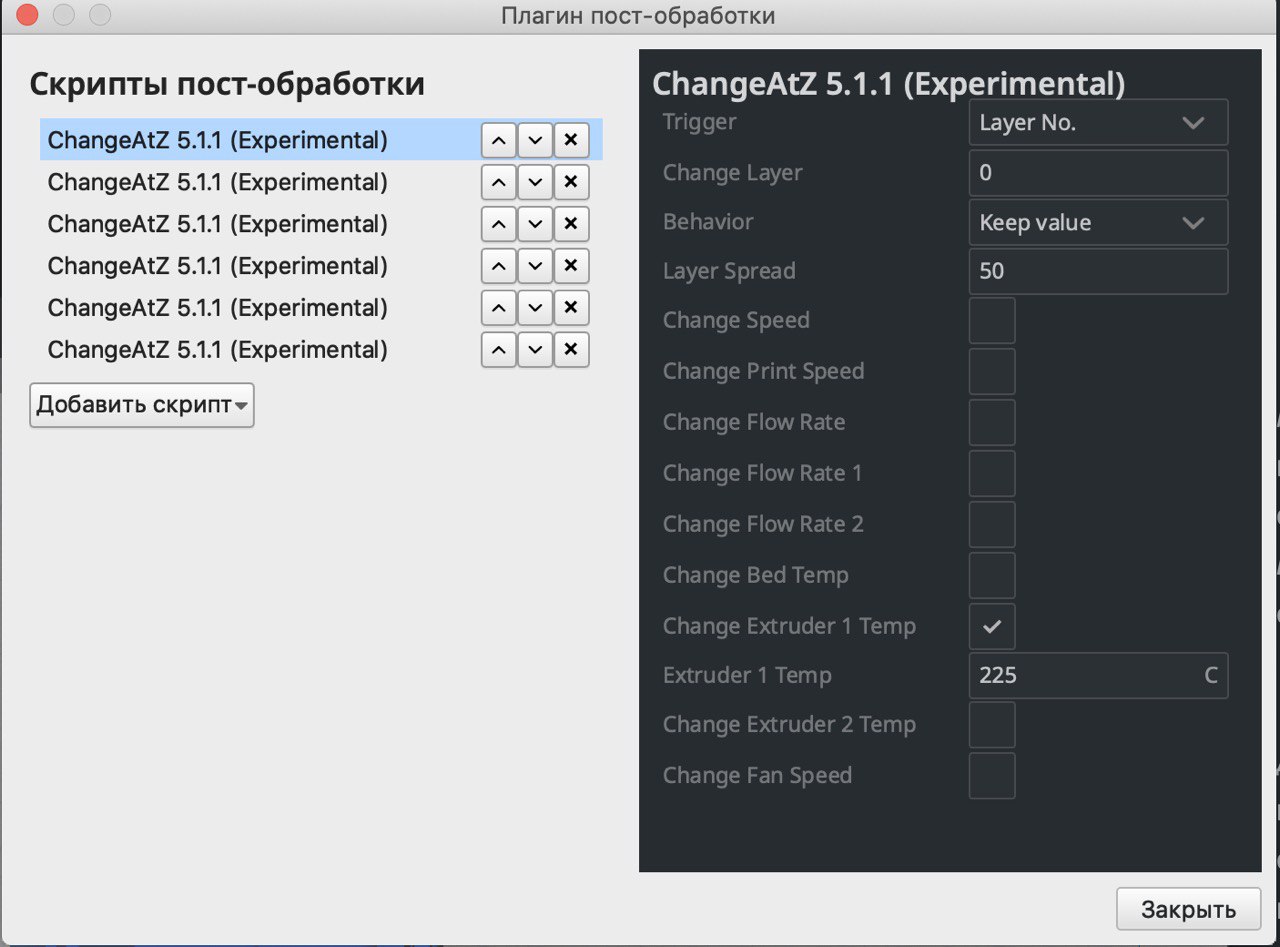Tick the Change Flow Rate 2 checkbox
1280x947 pixels.
tap(992, 525)
